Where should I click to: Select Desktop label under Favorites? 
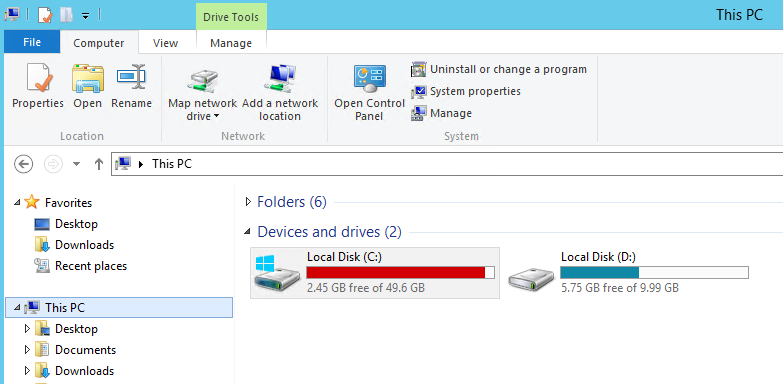pyautogui.click(x=76, y=224)
